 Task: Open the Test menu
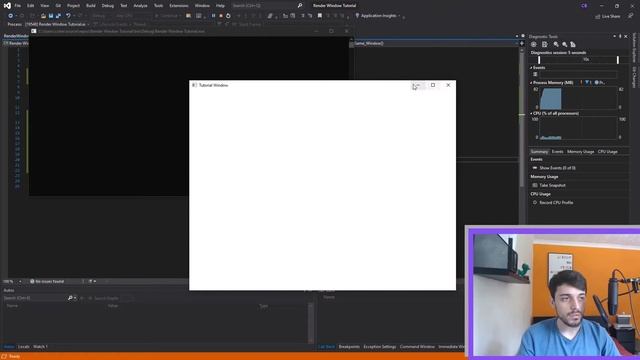124,6
